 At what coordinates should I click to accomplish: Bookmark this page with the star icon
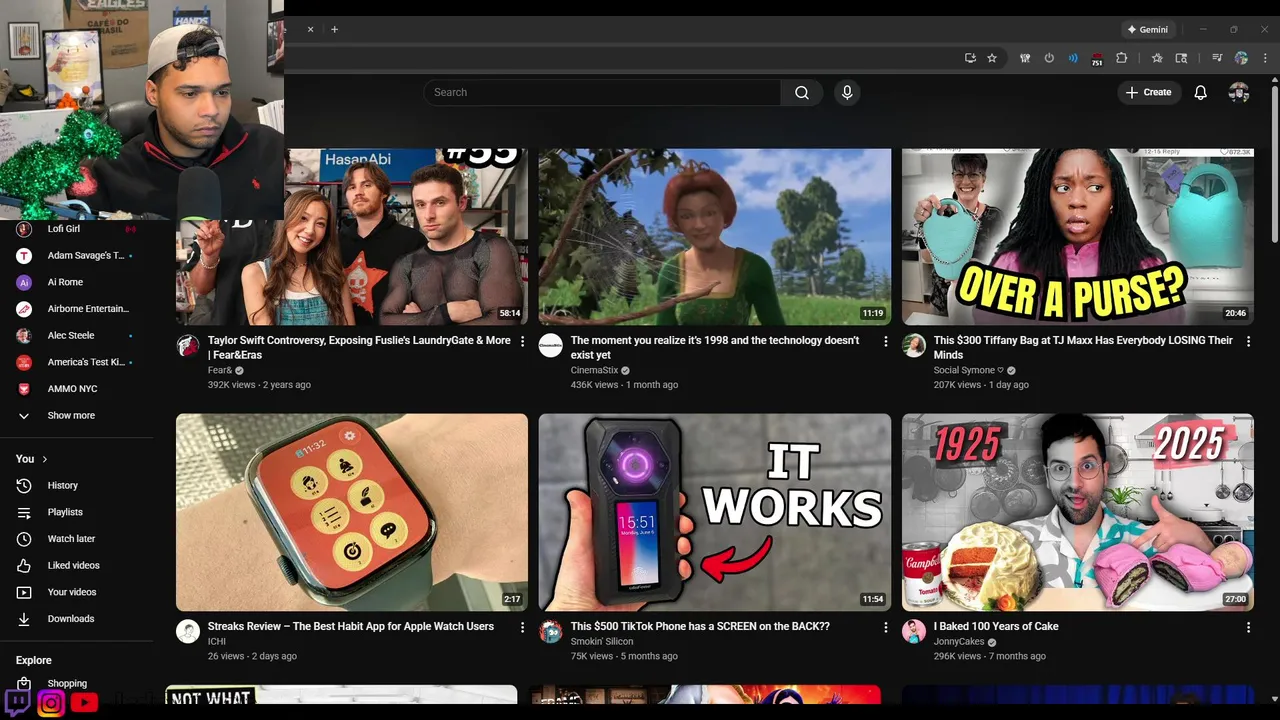(992, 58)
